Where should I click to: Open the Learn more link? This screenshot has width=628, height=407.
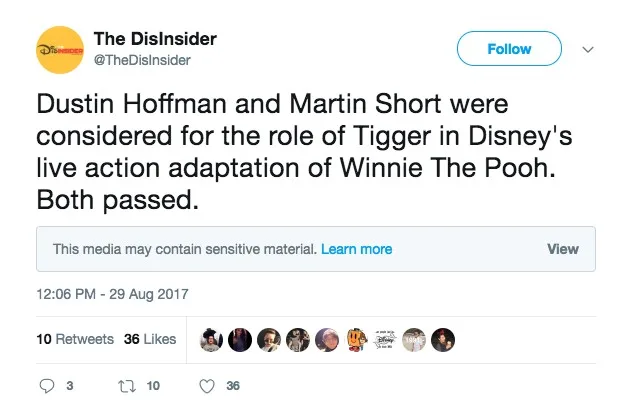(356, 249)
